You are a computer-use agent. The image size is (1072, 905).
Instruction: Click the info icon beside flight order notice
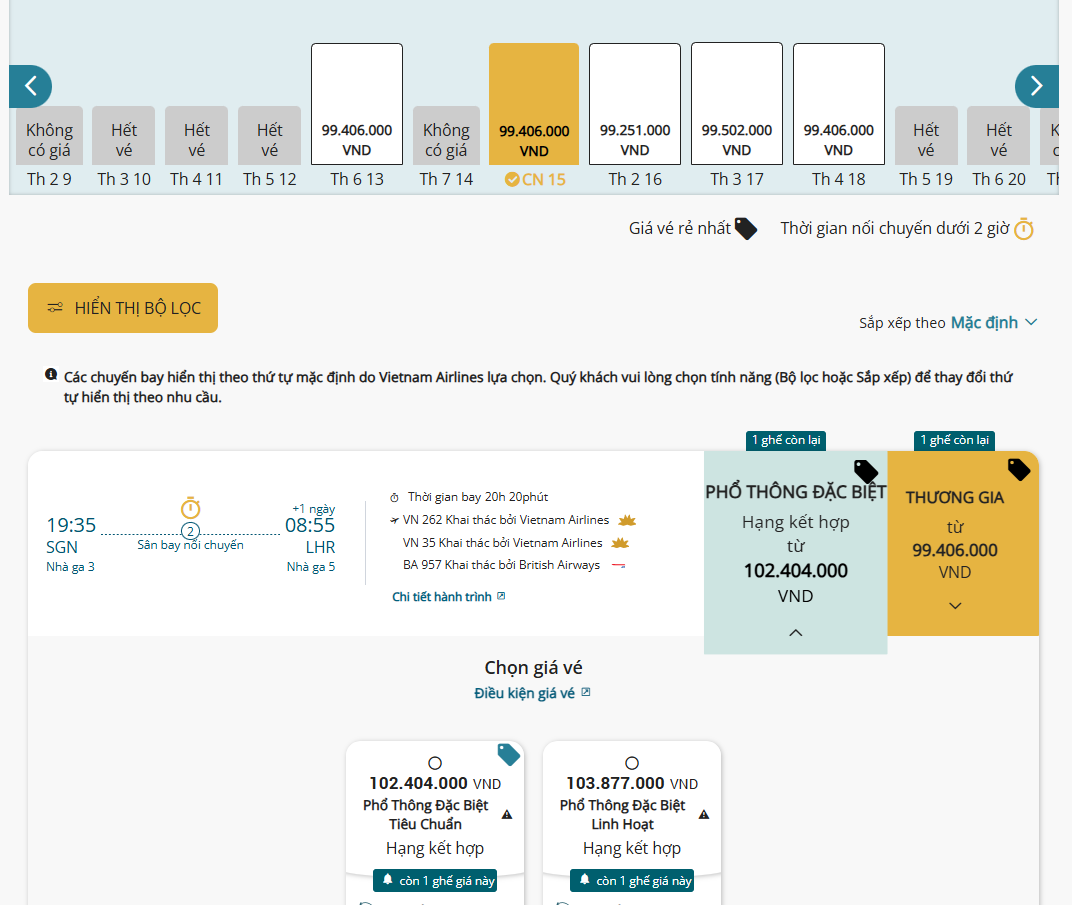point(51,375)
